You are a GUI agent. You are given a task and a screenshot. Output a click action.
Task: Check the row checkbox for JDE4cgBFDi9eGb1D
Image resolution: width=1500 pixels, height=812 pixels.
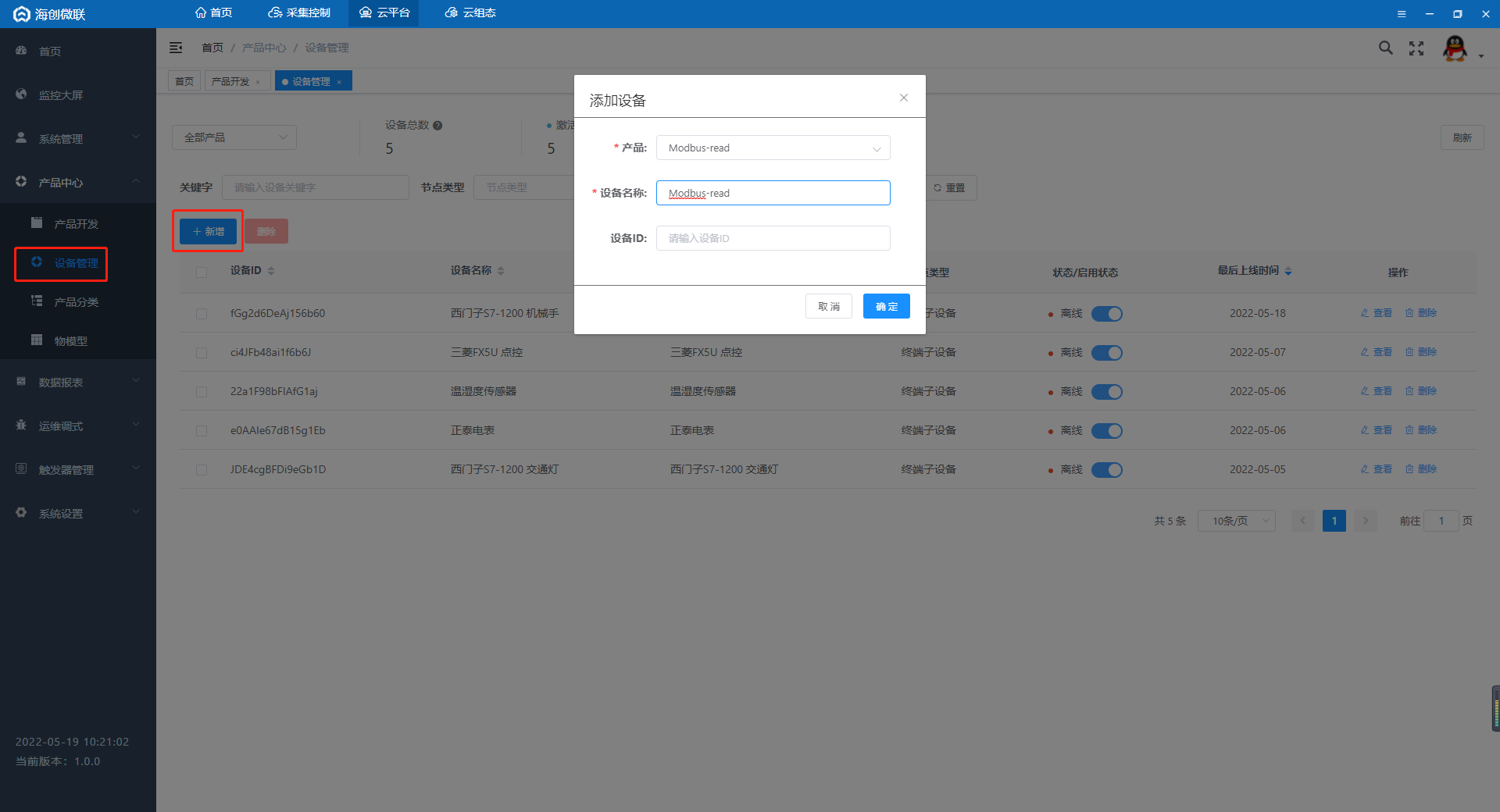[x=202, y=470]
